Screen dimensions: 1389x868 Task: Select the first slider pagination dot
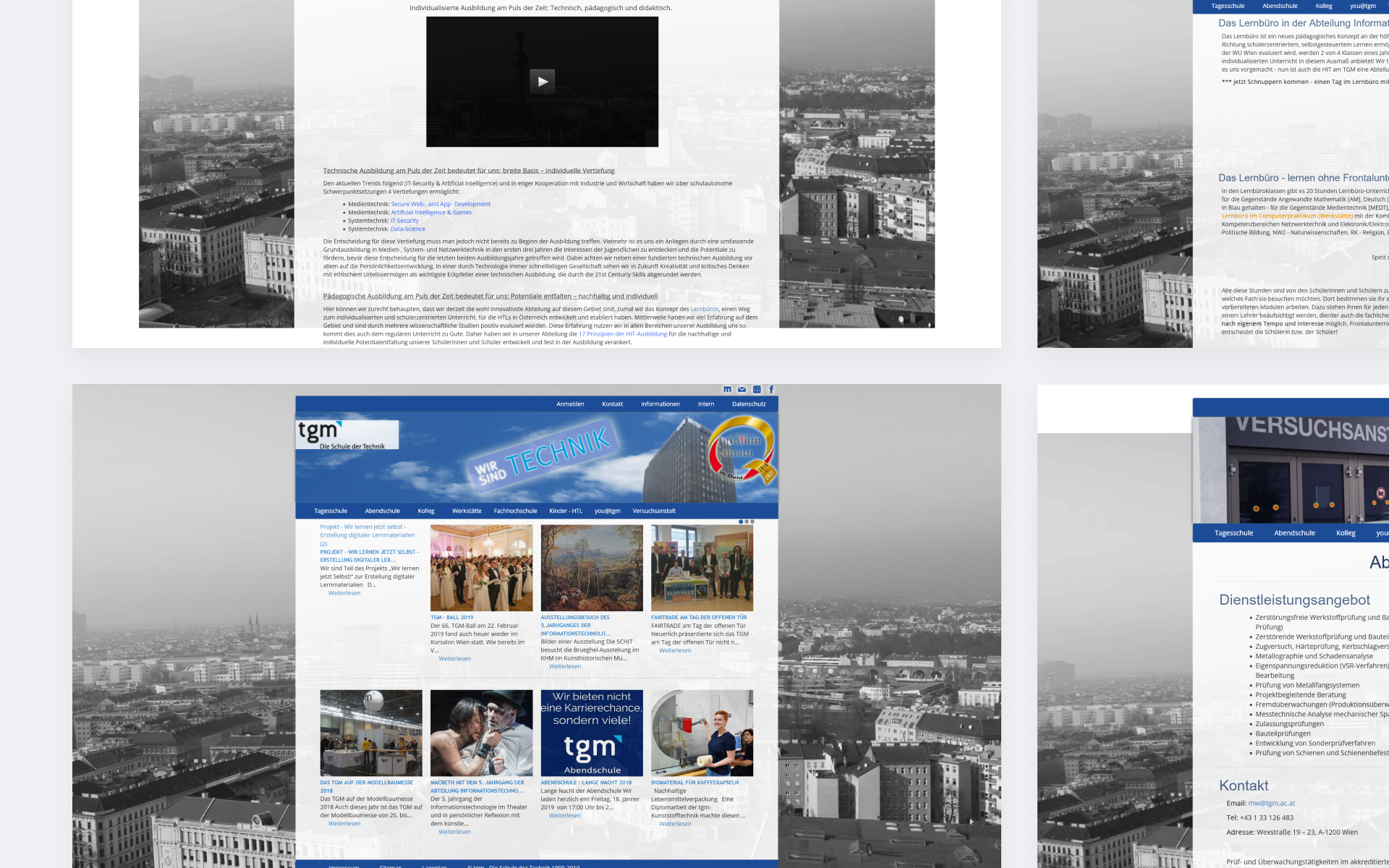click(x=741, y=522)
